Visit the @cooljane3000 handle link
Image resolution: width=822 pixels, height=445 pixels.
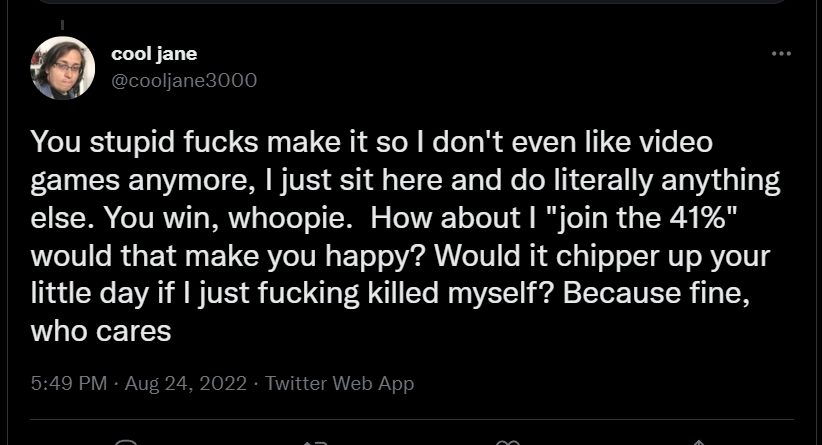click(184, 81)
